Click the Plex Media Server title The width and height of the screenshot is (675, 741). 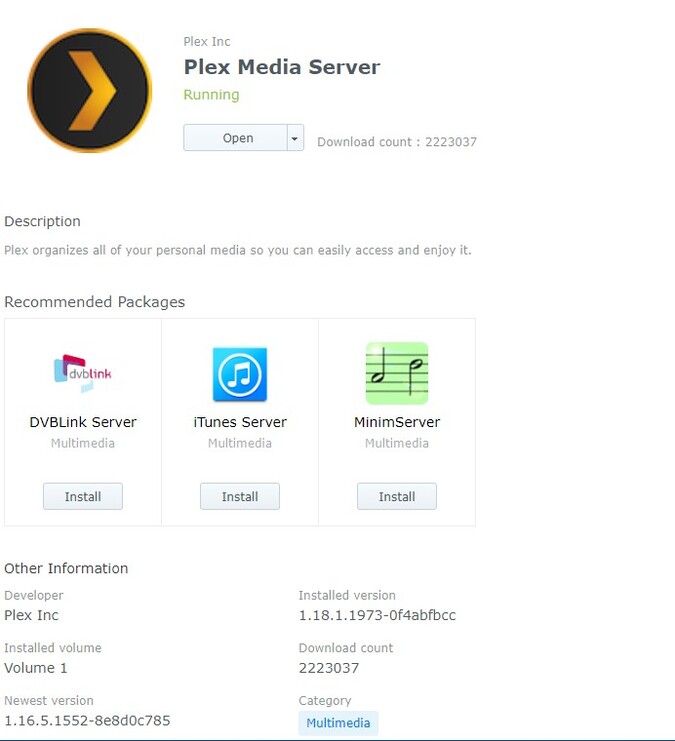[282, 67]
